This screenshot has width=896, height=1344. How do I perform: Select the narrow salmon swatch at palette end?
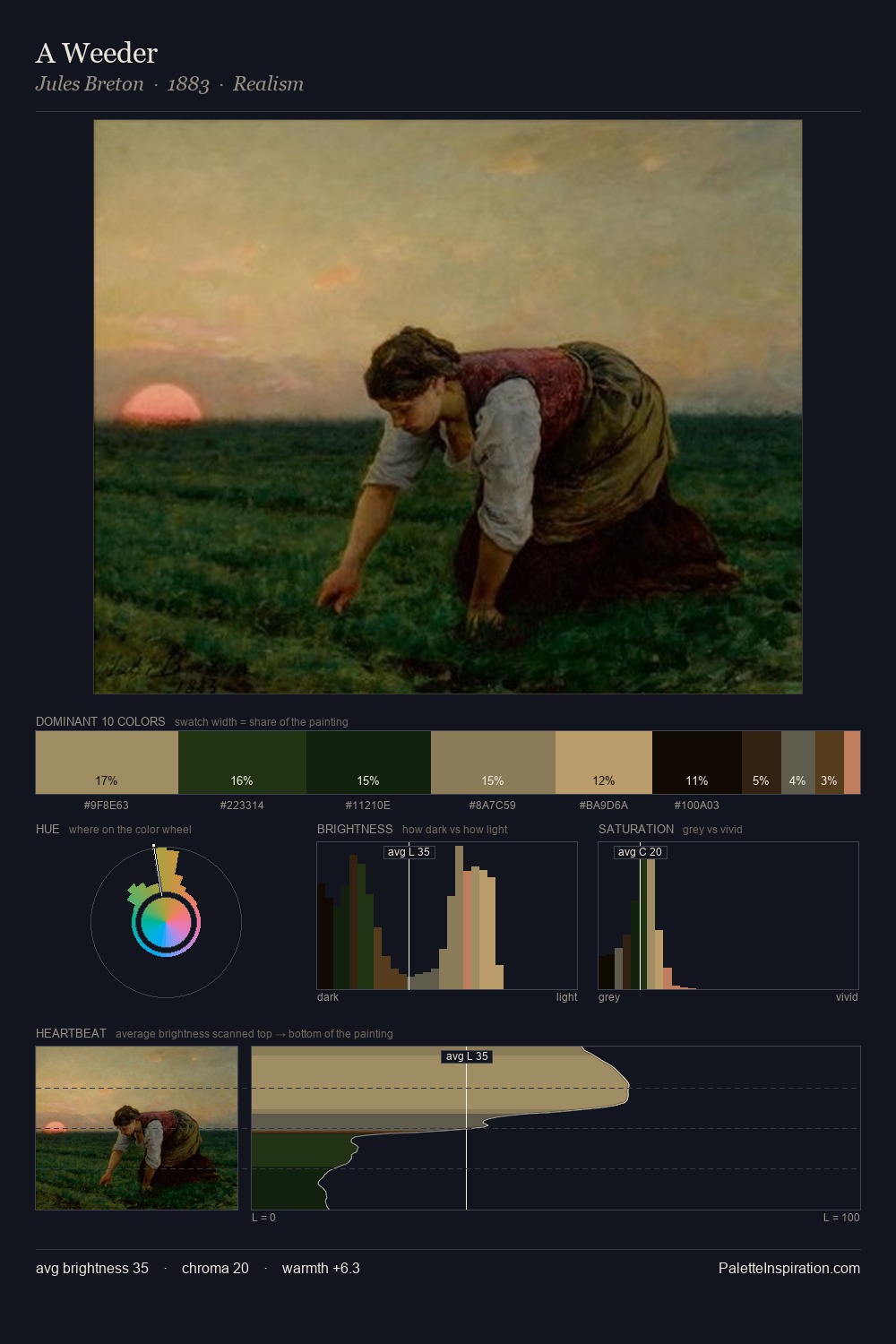tap(852, 762)
